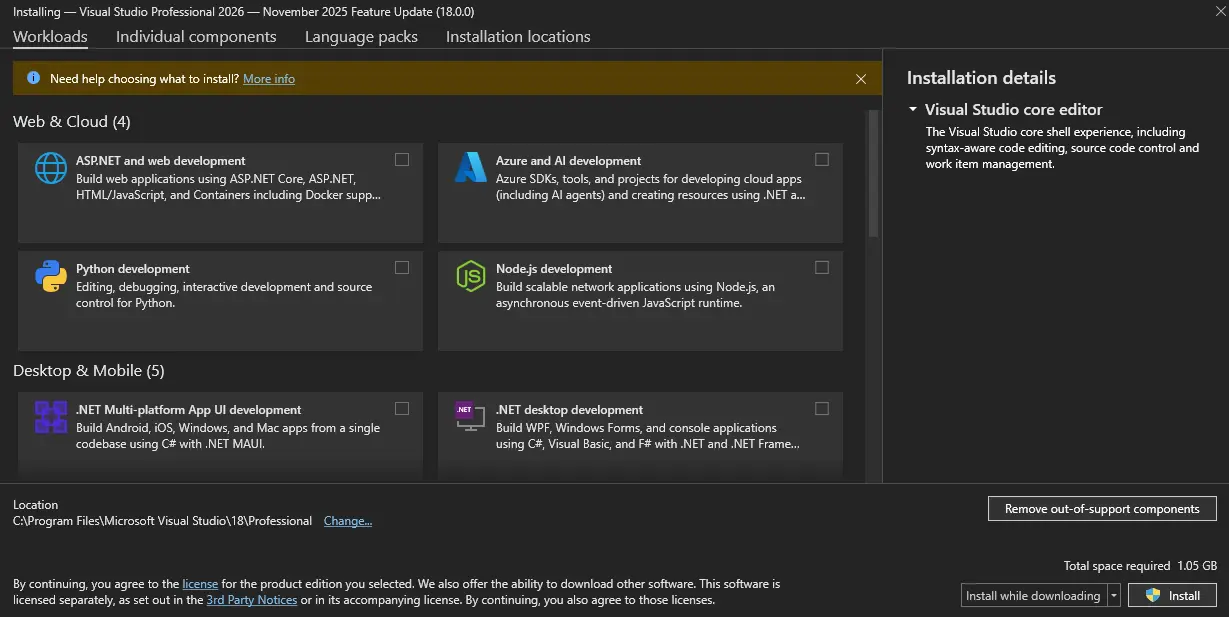Dismiss the help banner with X icon

tap(861, 79)
